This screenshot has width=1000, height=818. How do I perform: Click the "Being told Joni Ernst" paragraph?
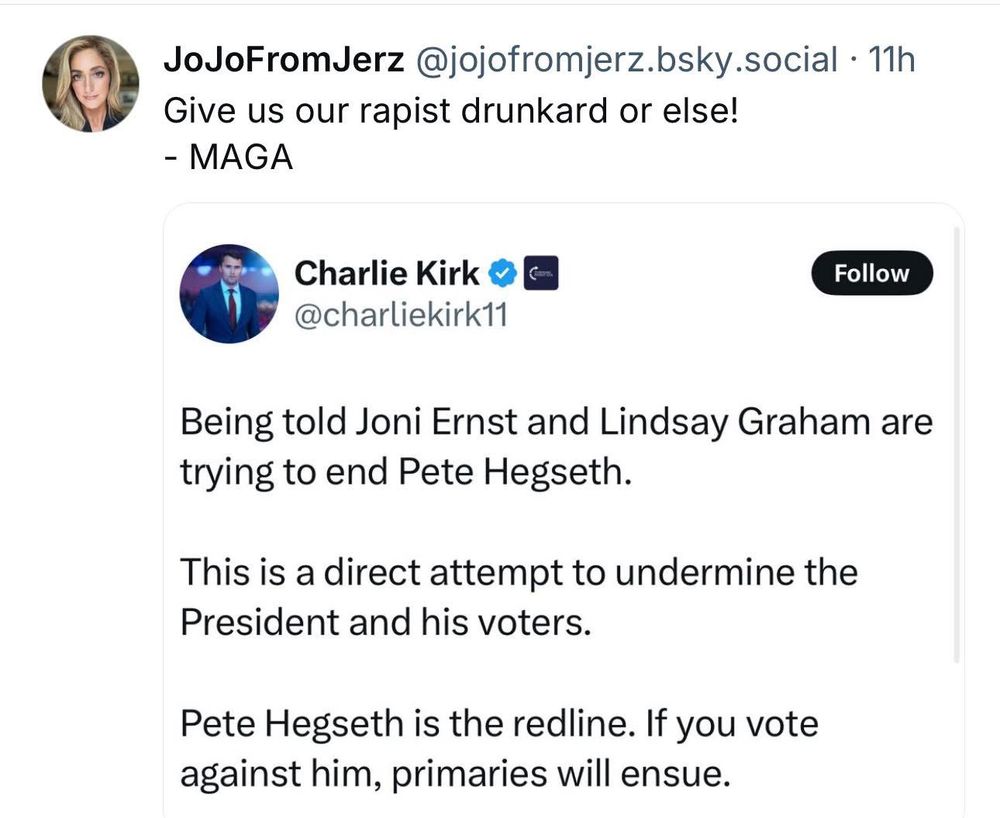click(x=555, y=445)
